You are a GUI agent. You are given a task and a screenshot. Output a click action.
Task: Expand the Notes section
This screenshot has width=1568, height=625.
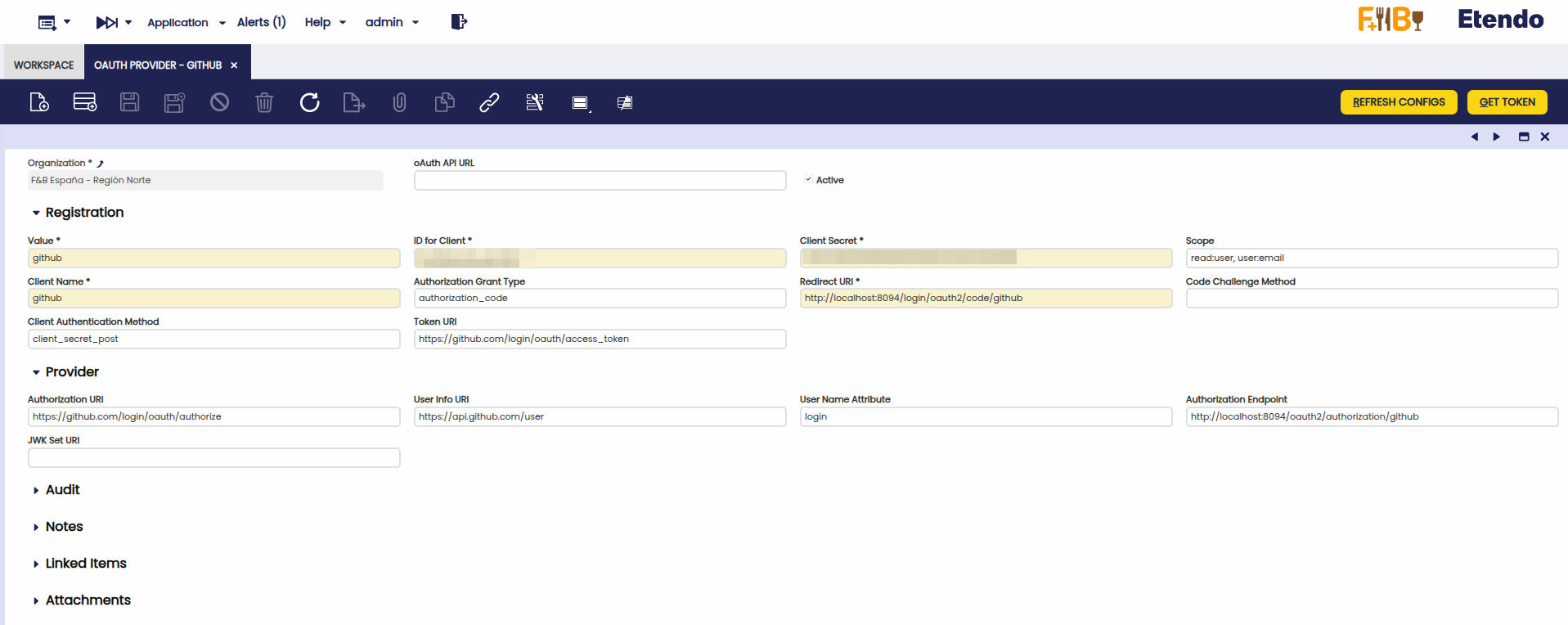(36, 527)
